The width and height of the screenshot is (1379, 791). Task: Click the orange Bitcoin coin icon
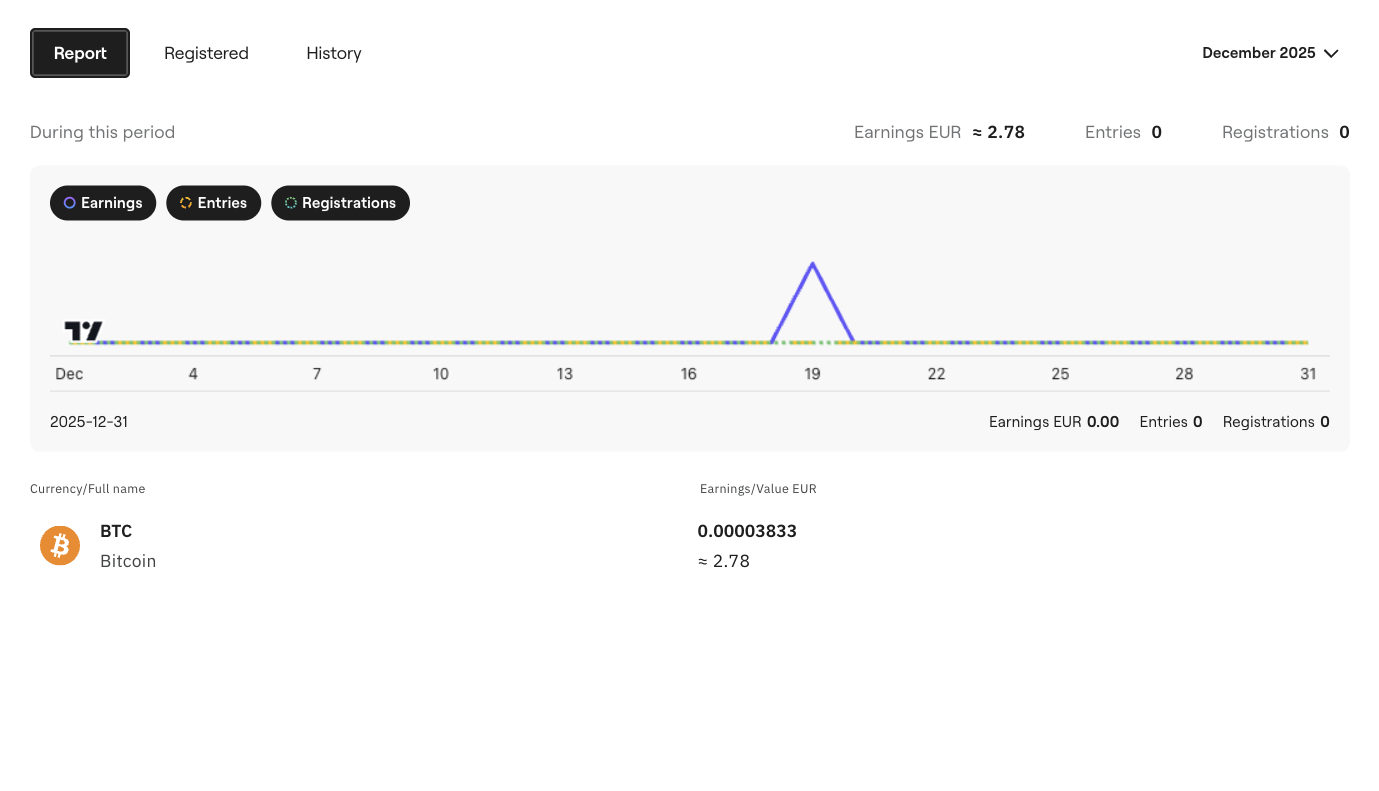pyautogui.click(x=60, y=546)
